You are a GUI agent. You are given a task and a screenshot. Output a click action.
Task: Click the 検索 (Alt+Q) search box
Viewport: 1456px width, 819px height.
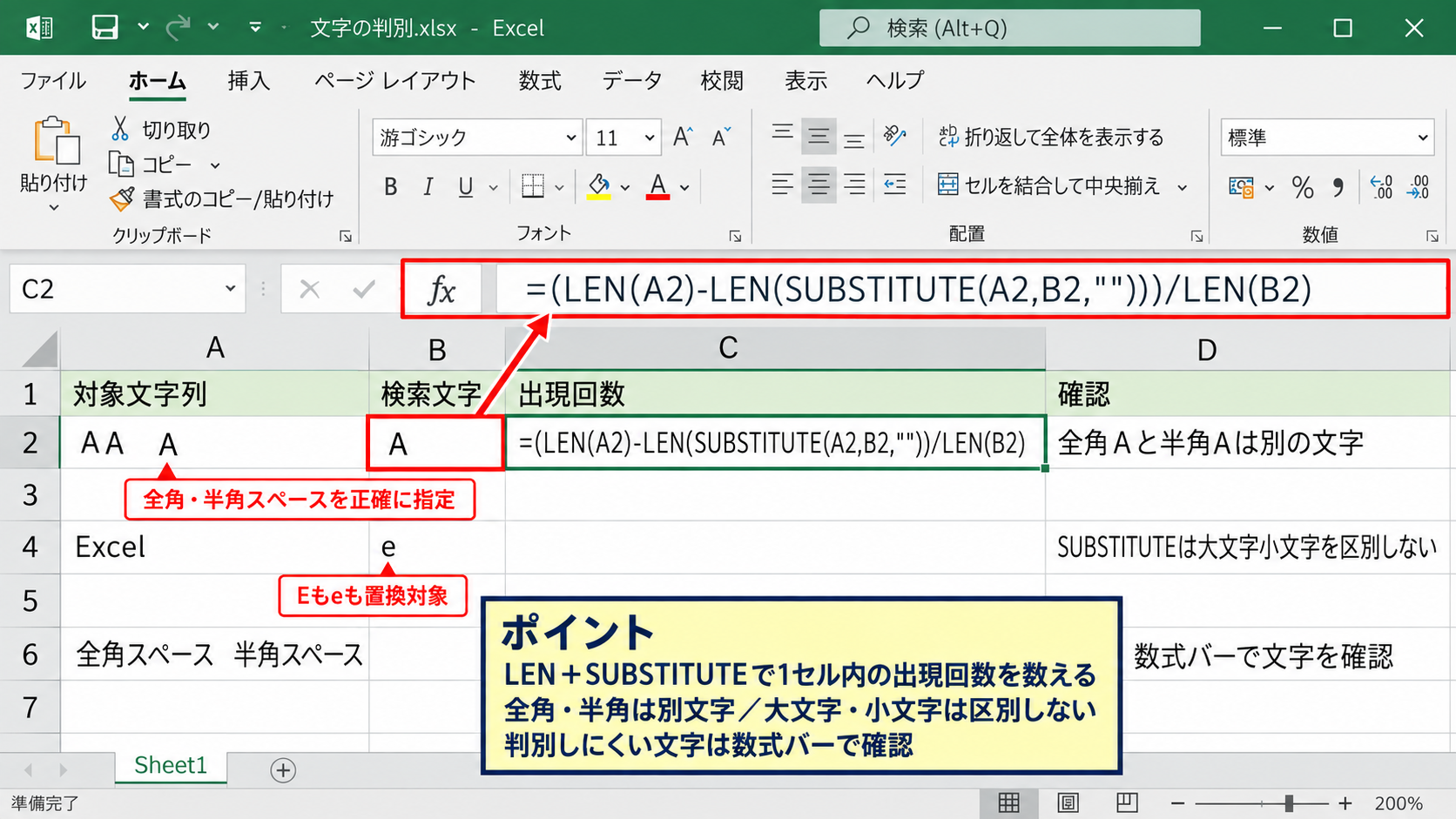1009,28
